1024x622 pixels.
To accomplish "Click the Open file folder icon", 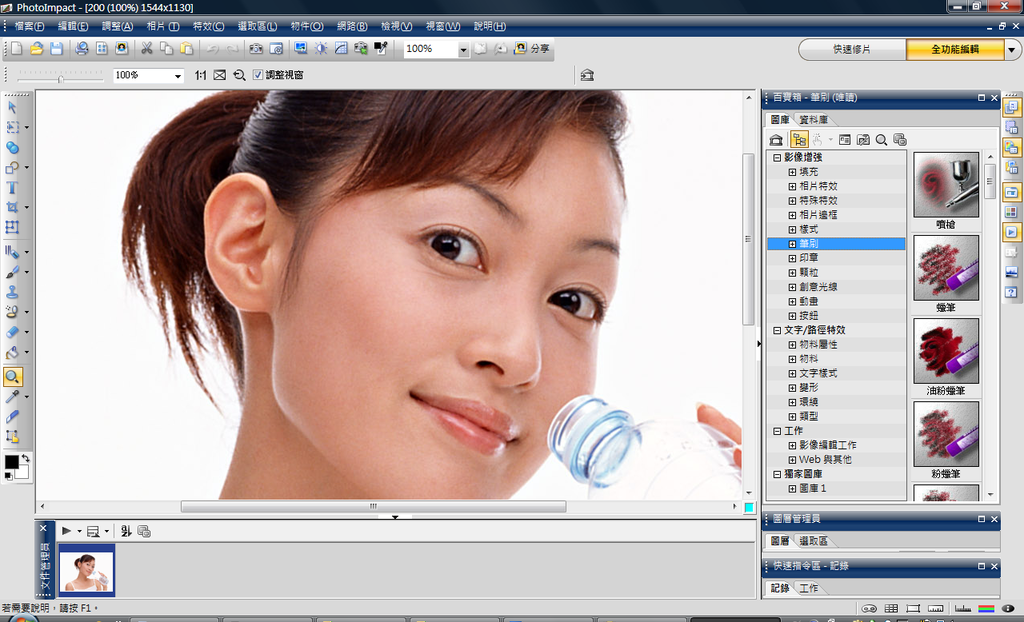I will (37, 48).
